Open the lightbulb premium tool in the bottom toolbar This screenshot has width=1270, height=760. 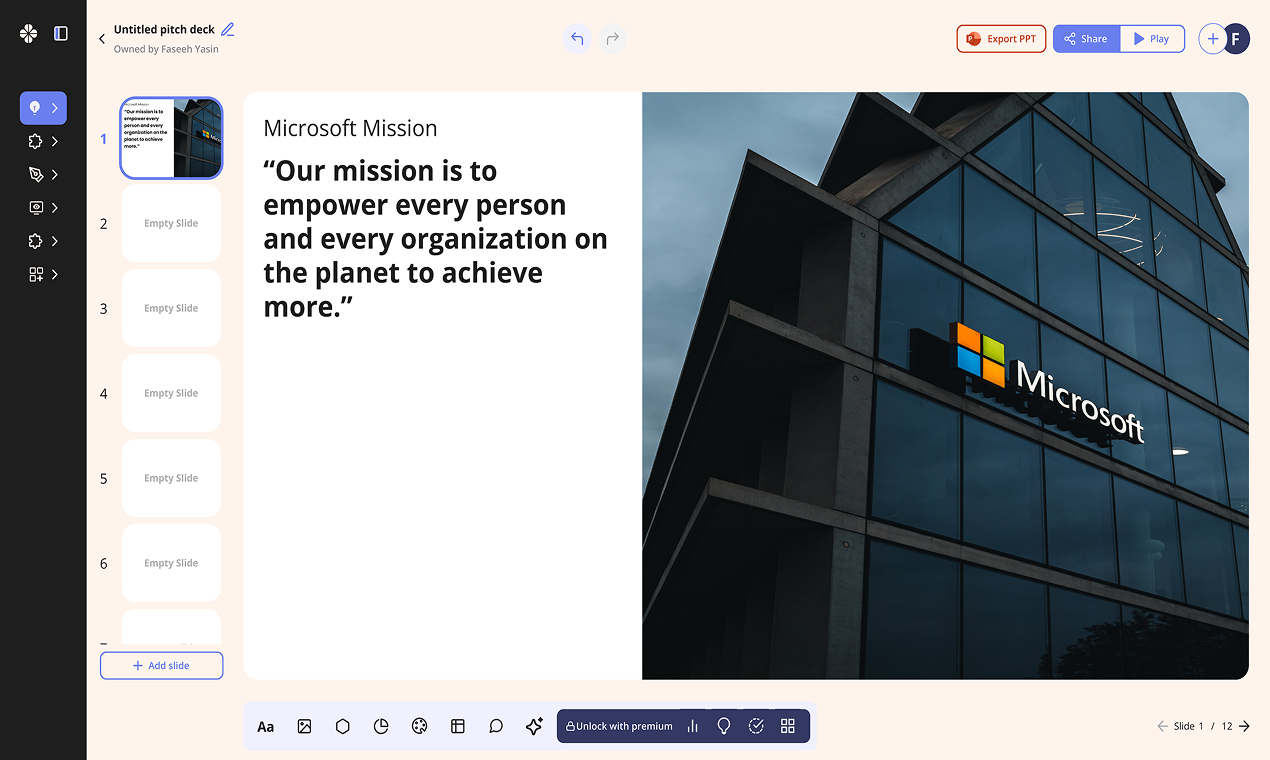tap(724, 726)
